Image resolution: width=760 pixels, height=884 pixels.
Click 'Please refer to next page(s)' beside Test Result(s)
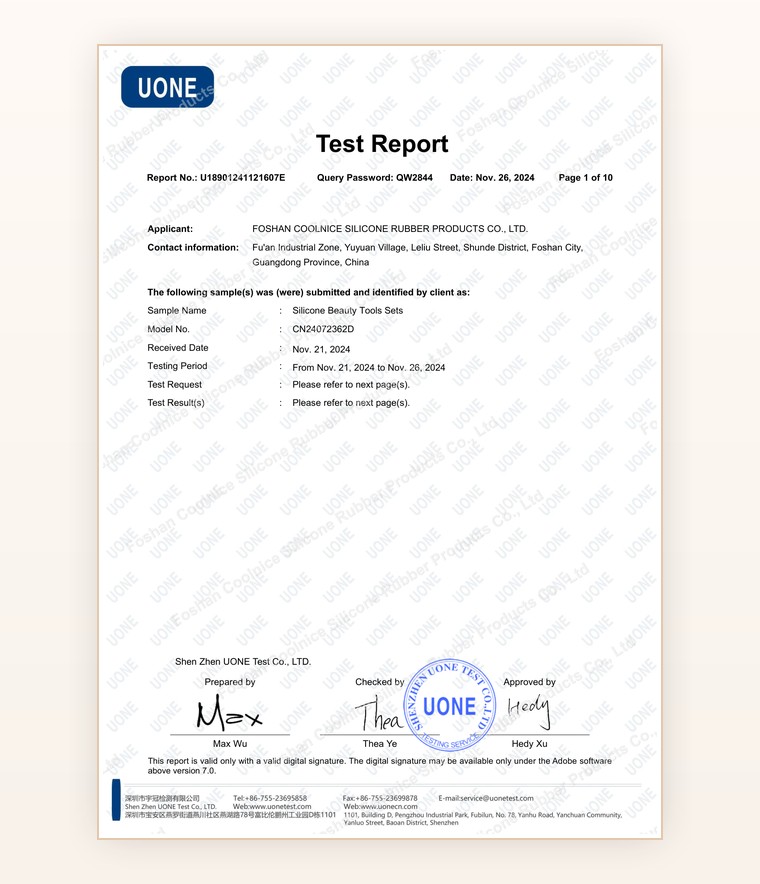(351, 403)
